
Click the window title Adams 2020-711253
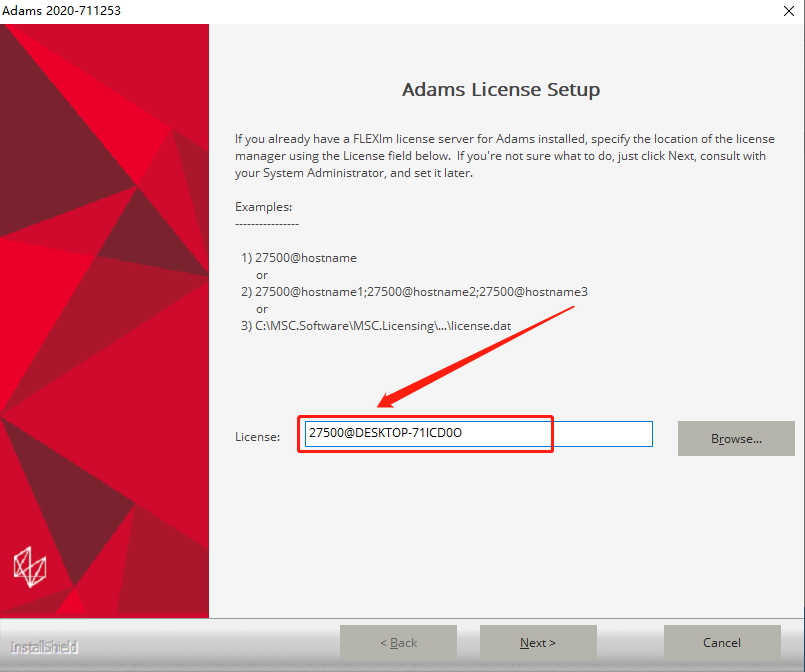coord(61,11)
